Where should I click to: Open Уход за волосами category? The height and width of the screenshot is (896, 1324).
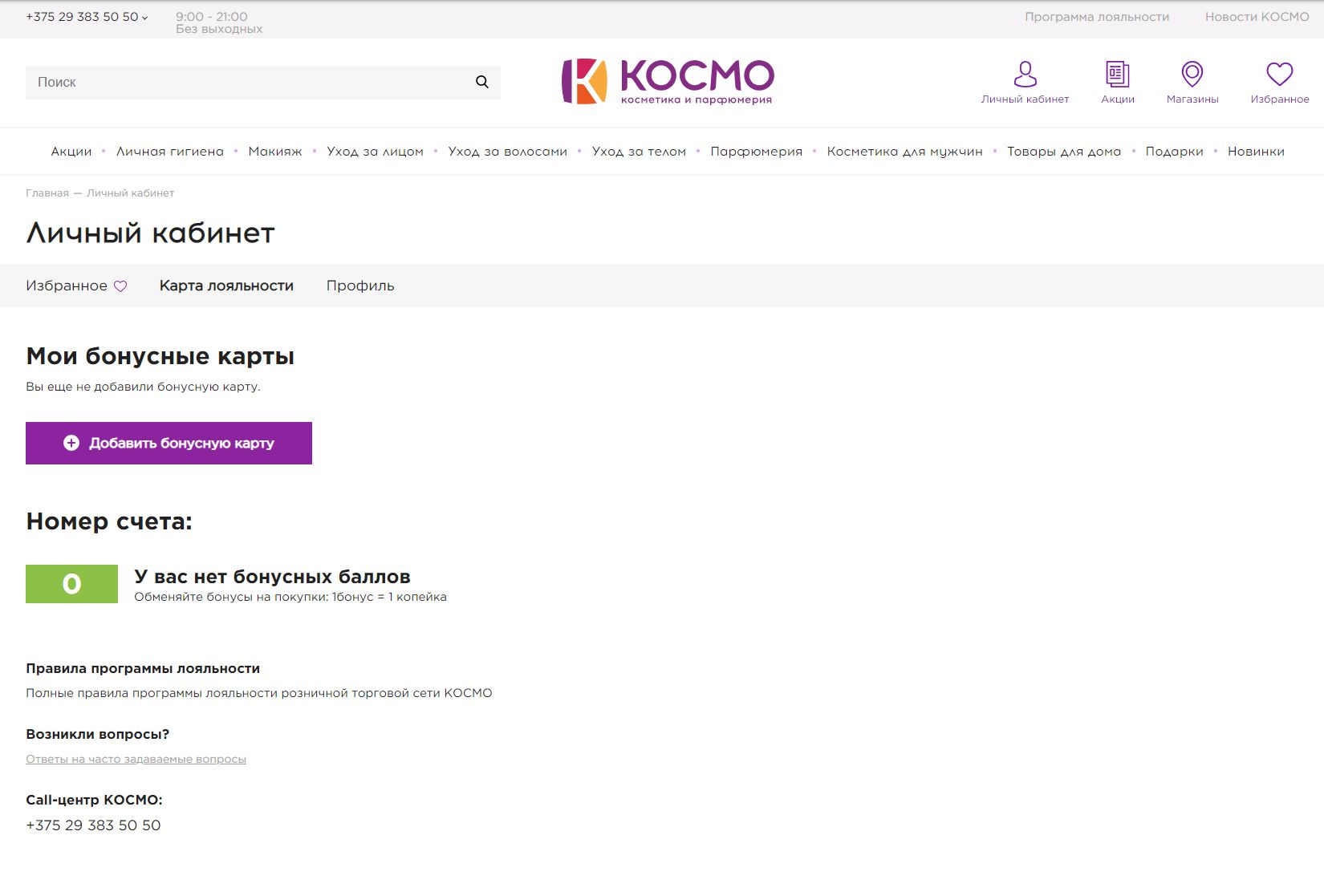point(507,151)
